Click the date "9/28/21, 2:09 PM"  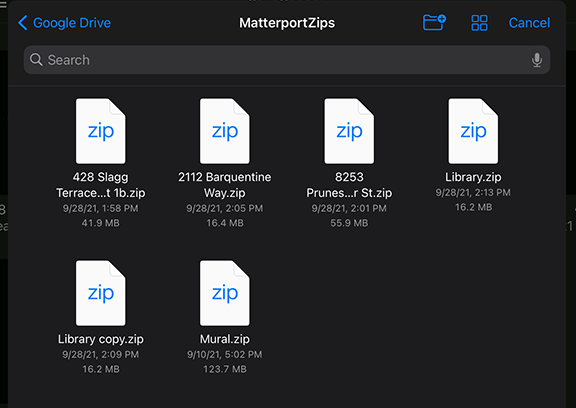pyautogui.click(x=101, y=354)
